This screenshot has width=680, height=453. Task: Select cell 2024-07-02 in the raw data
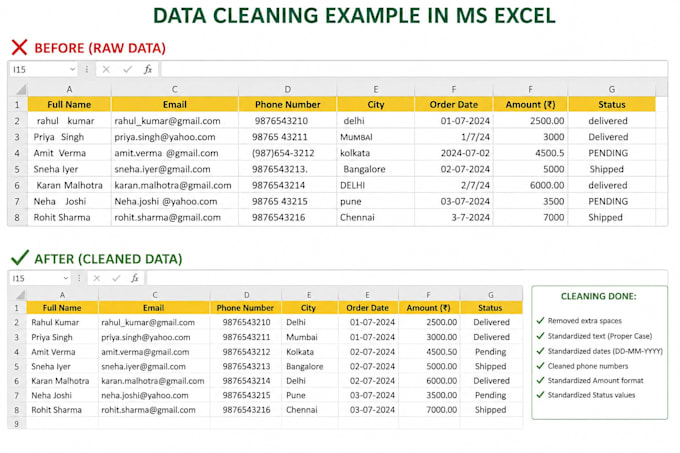coord(454,153)
